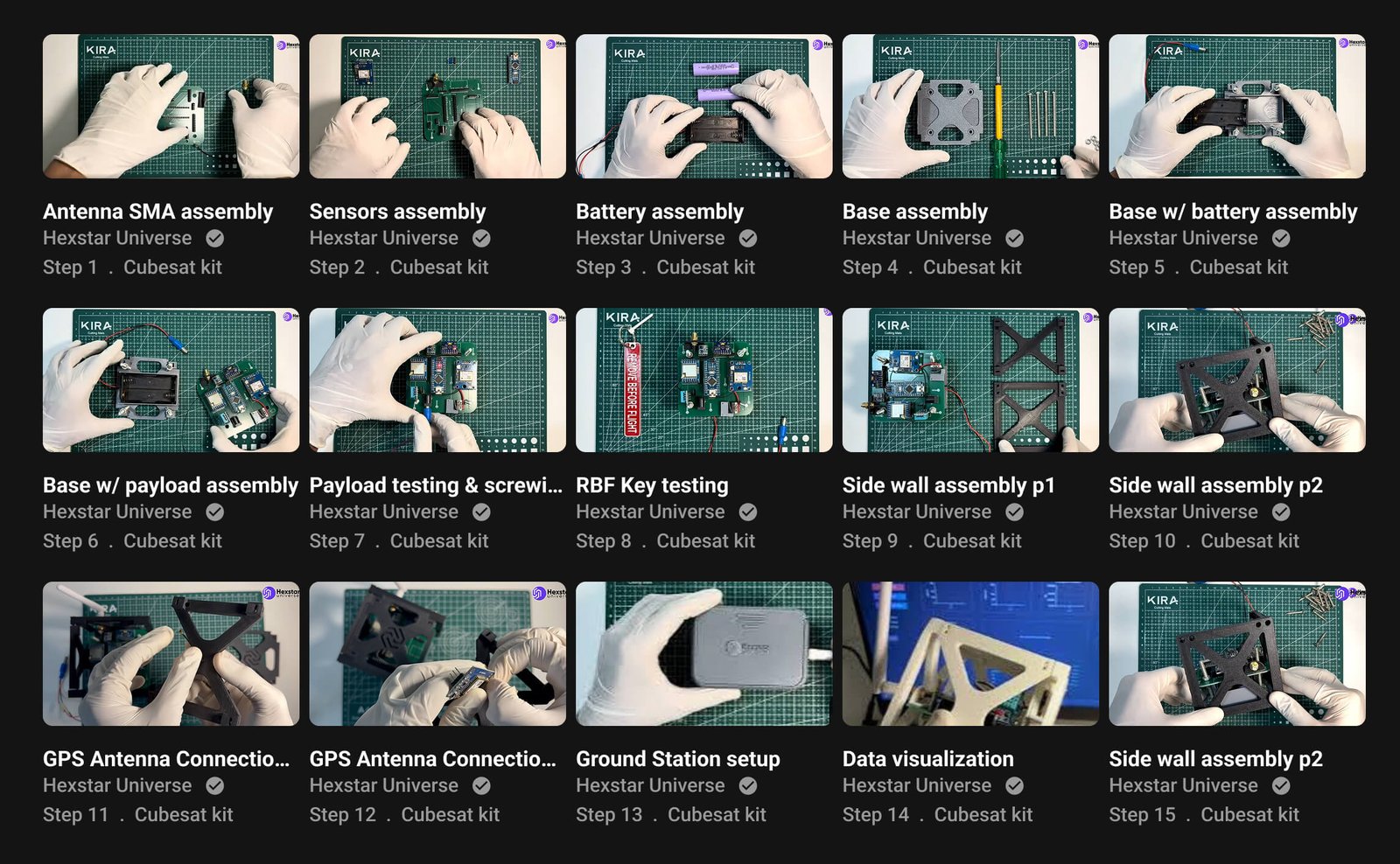The image size is (1400, 864).
Task: Open the Sensors assembly video thumbnail
Action: click(x=437, y=106)
